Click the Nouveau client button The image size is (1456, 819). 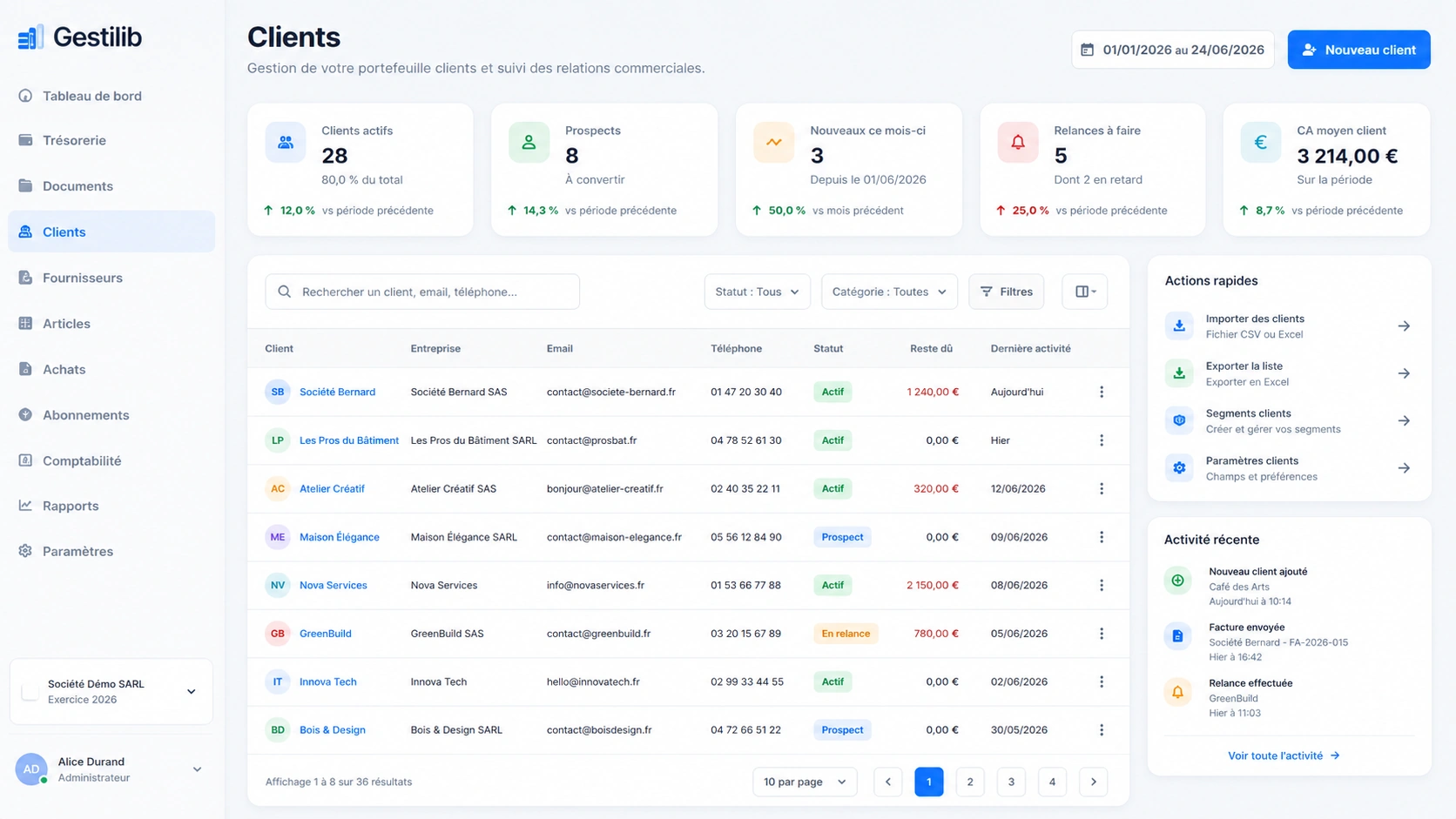(1358, 50)
